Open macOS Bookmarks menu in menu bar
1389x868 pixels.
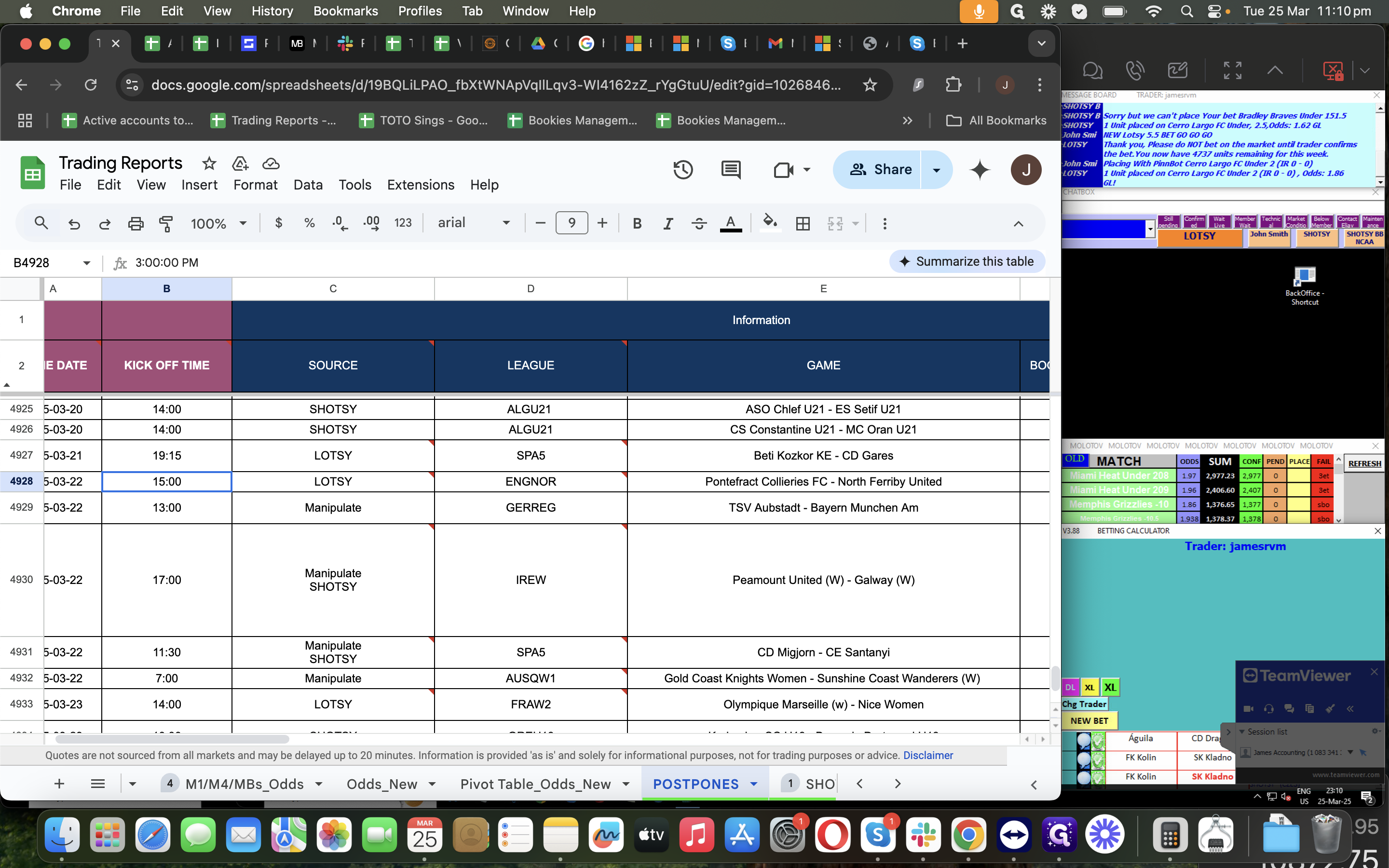click(345, 11)
